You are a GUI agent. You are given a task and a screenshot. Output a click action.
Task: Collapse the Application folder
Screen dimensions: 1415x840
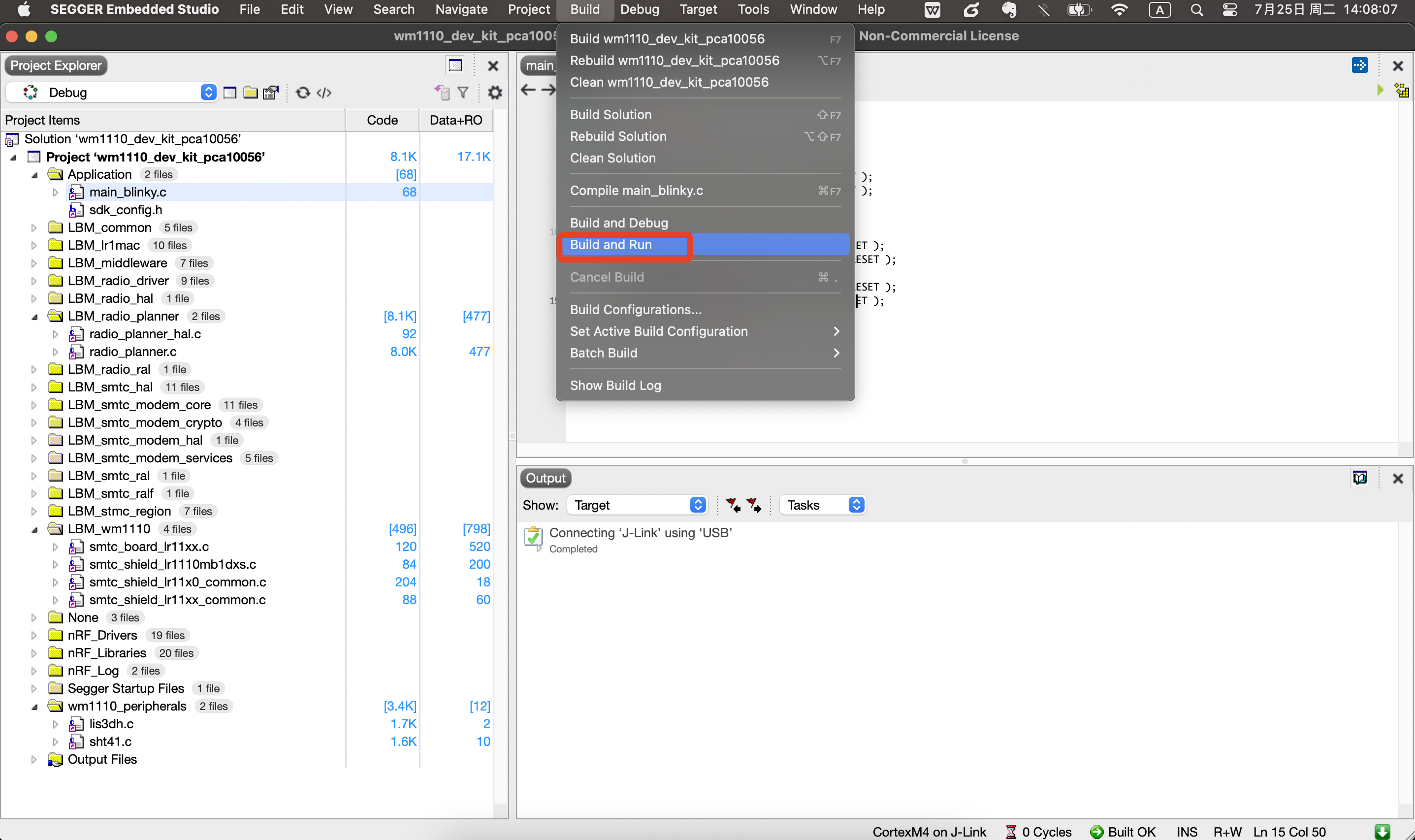pos(35,174)
